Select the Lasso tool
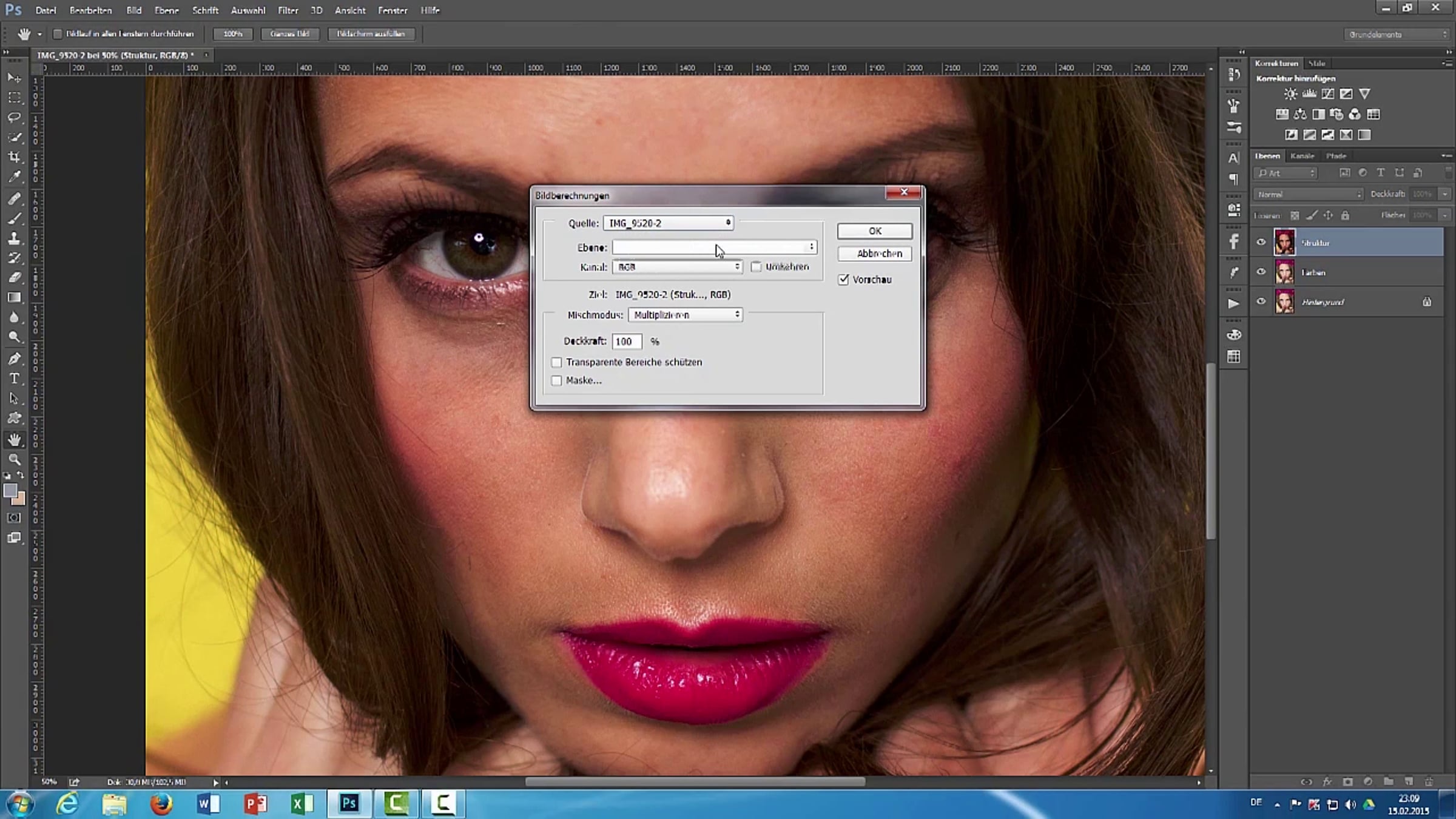Image resolution: width=1456 pixels, height=819 pixels. tap(14, 117)
